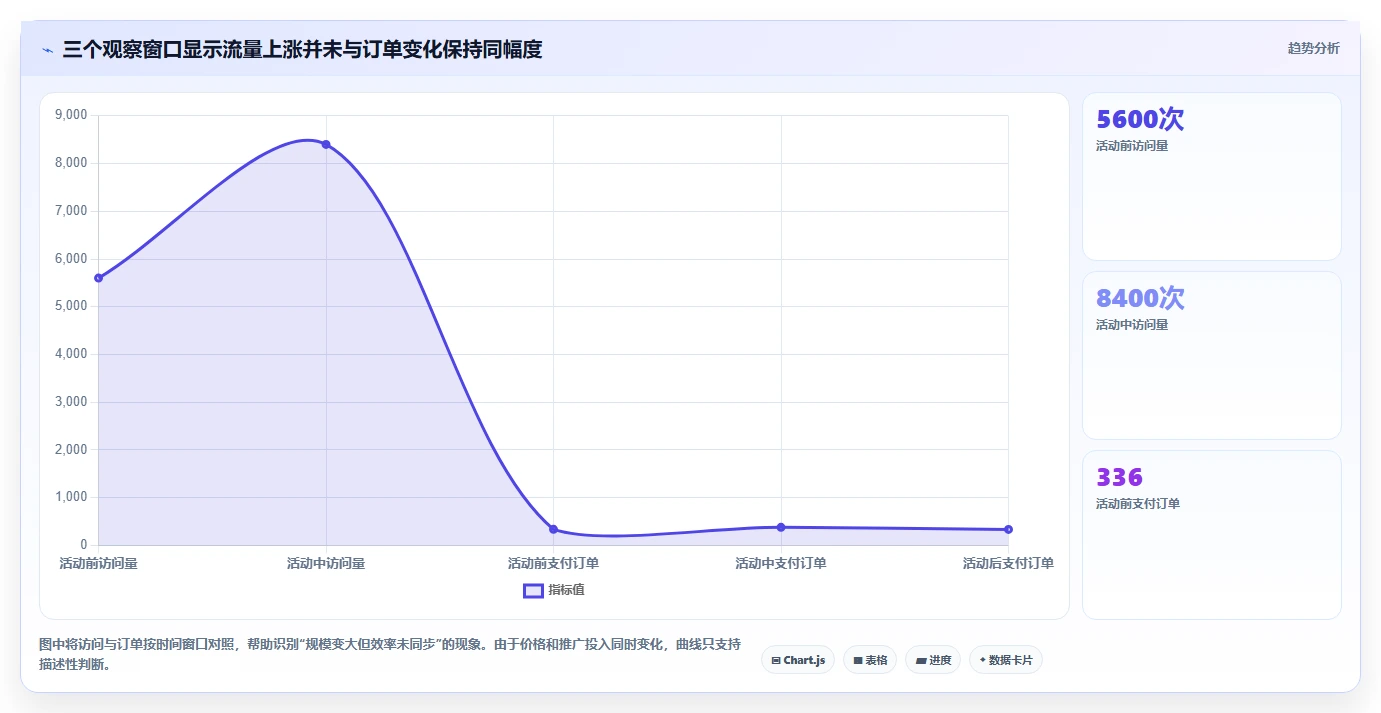Select the Chart.js tag chip
Image resolution: width=1381 pixels, height=713 pixels.
click(798, 660)
